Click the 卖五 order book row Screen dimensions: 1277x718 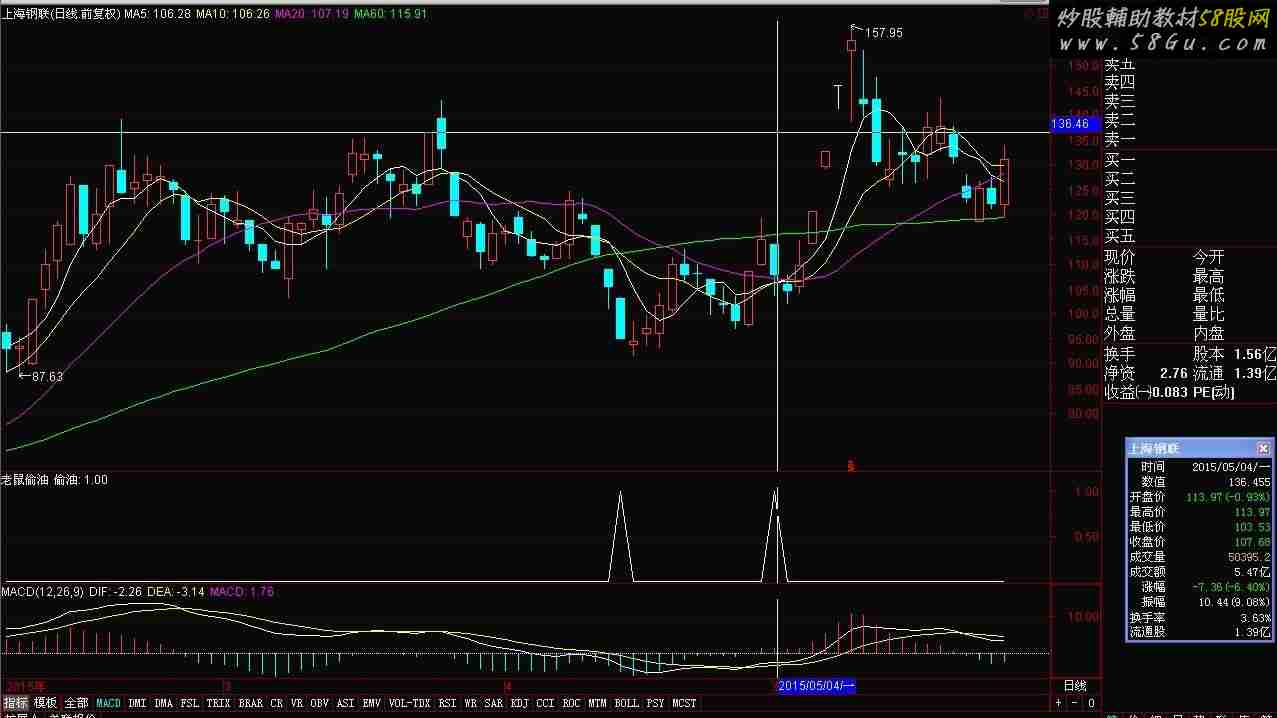pos(1120,65)
